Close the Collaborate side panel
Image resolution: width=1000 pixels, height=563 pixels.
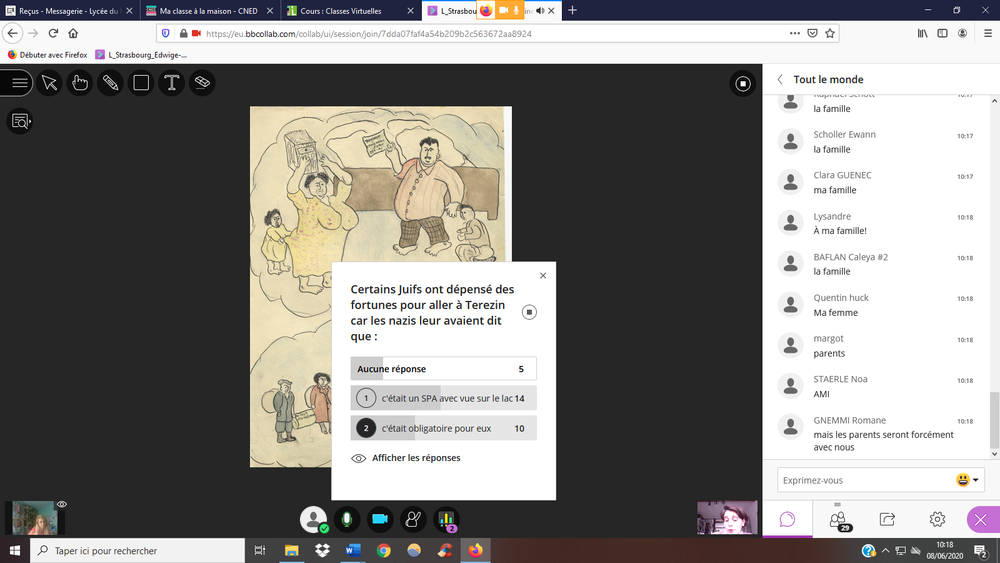(x=981, y=520)
